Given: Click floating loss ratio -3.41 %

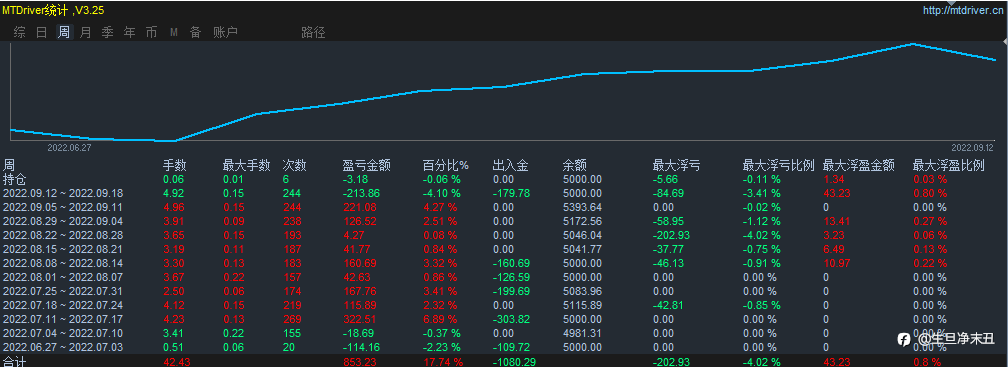Looking at the screenshot, I should point(762,193).
